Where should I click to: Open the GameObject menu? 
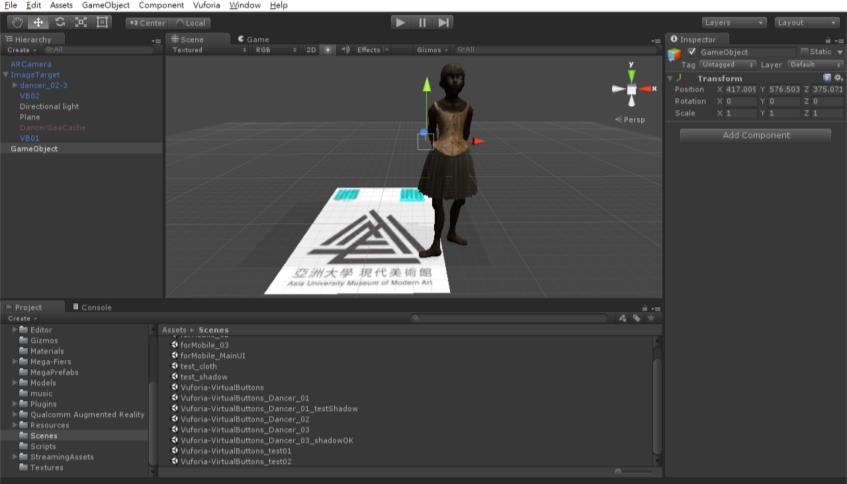coord(106,5)
